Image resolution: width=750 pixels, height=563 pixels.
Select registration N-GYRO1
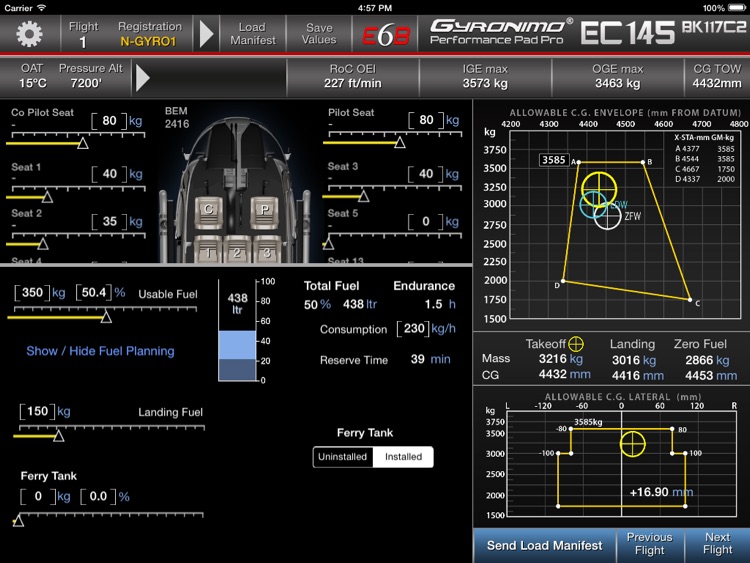149,42
